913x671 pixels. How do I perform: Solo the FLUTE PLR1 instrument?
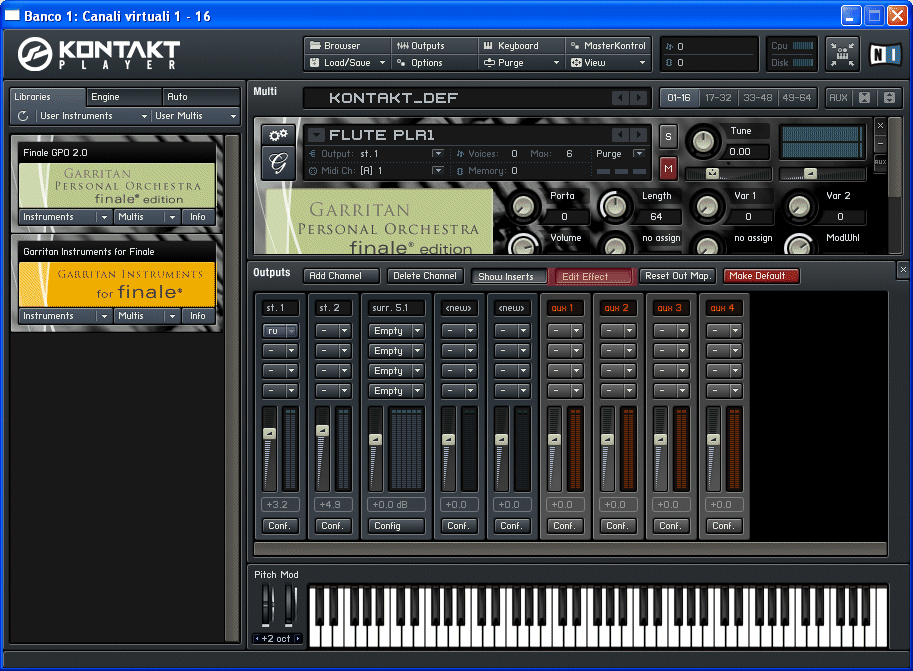pyautogui.click(x=668, y=135)
